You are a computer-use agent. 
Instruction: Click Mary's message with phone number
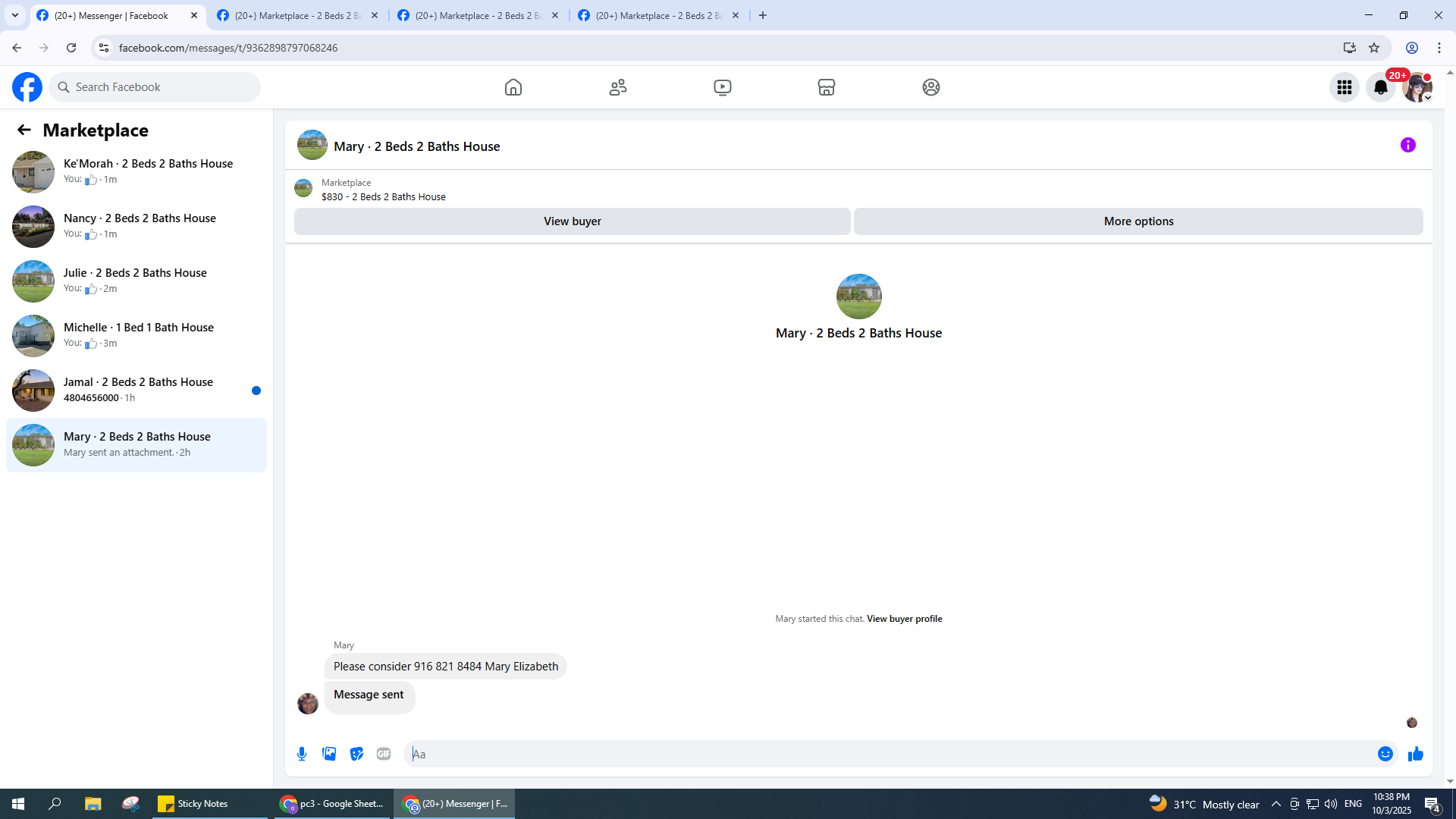[446, 667]
